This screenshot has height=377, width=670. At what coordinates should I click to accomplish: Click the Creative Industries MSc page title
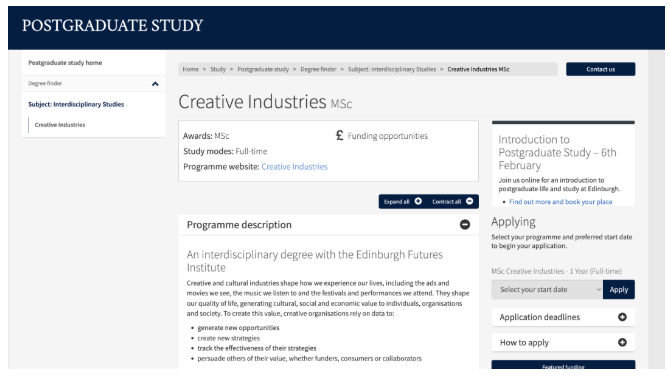point(265,102)
